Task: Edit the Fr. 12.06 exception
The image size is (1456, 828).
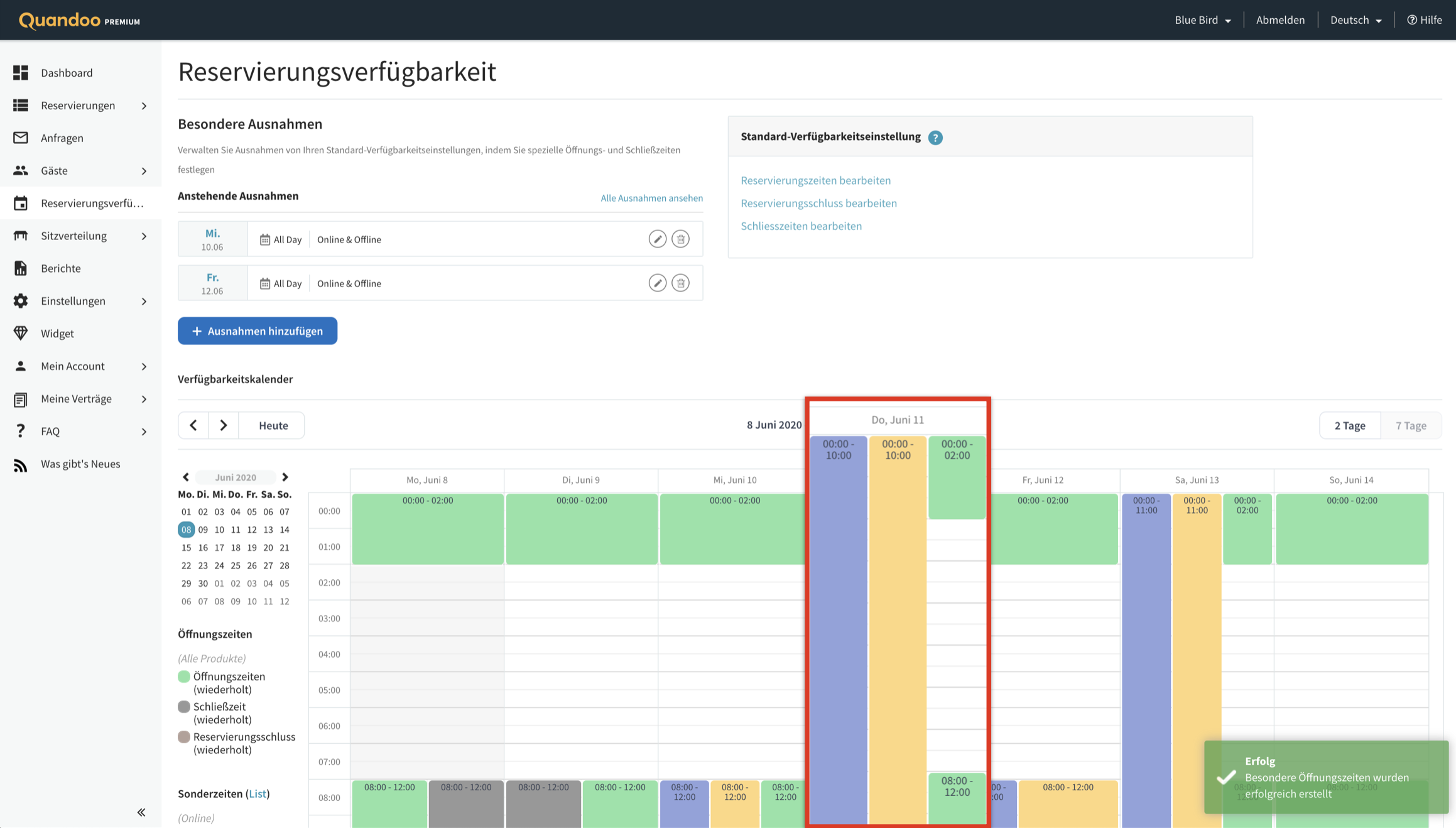Action: [657, 283]
